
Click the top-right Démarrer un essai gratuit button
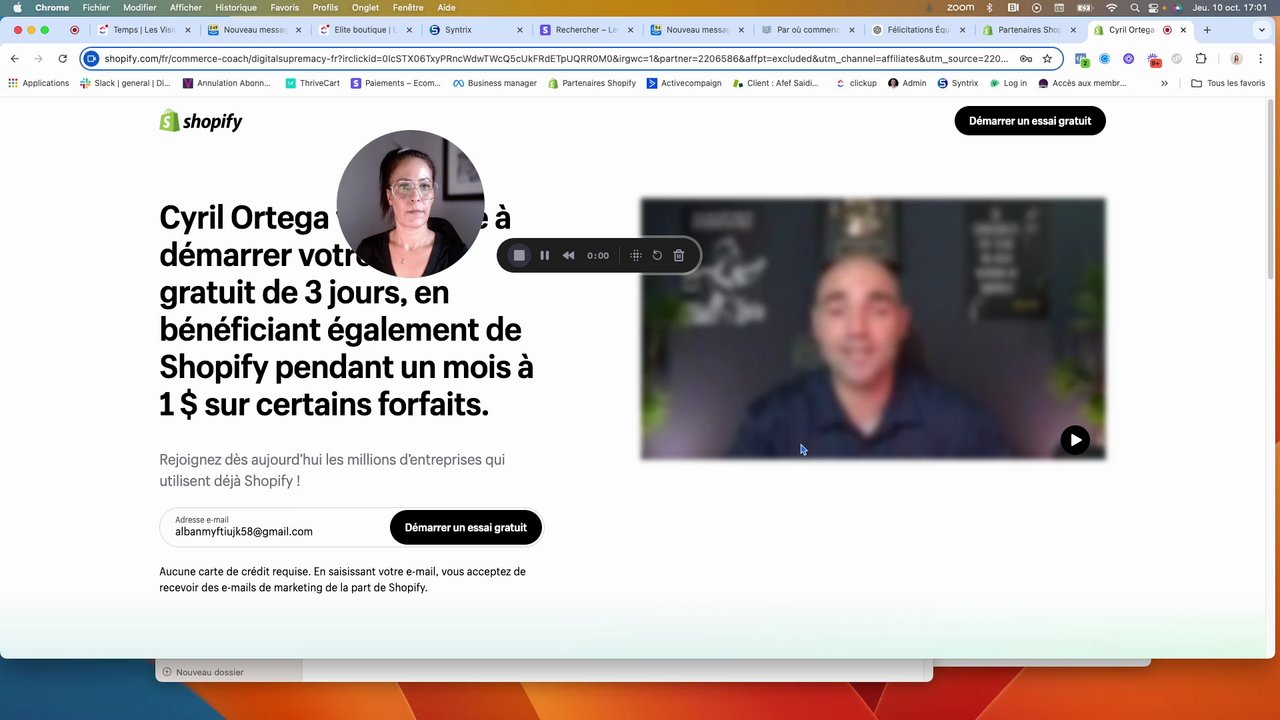[x=1030, y=121]
